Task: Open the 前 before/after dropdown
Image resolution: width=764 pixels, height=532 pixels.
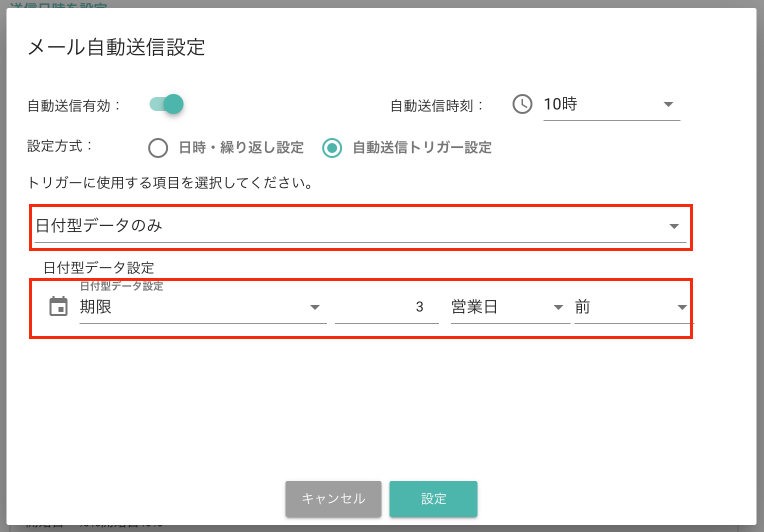Action: (x=632, y=307)
